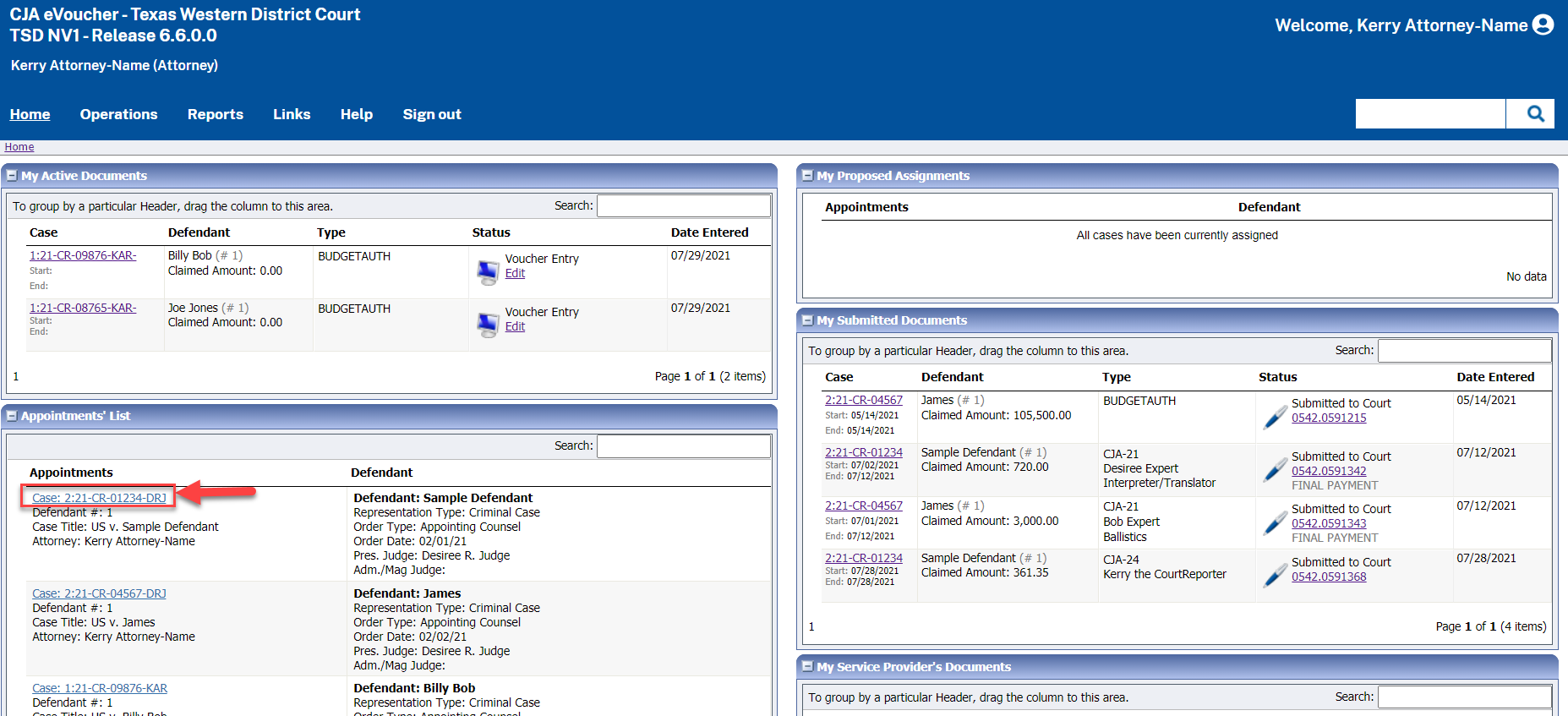Open the Operations menu

click(x=118, y=114)
